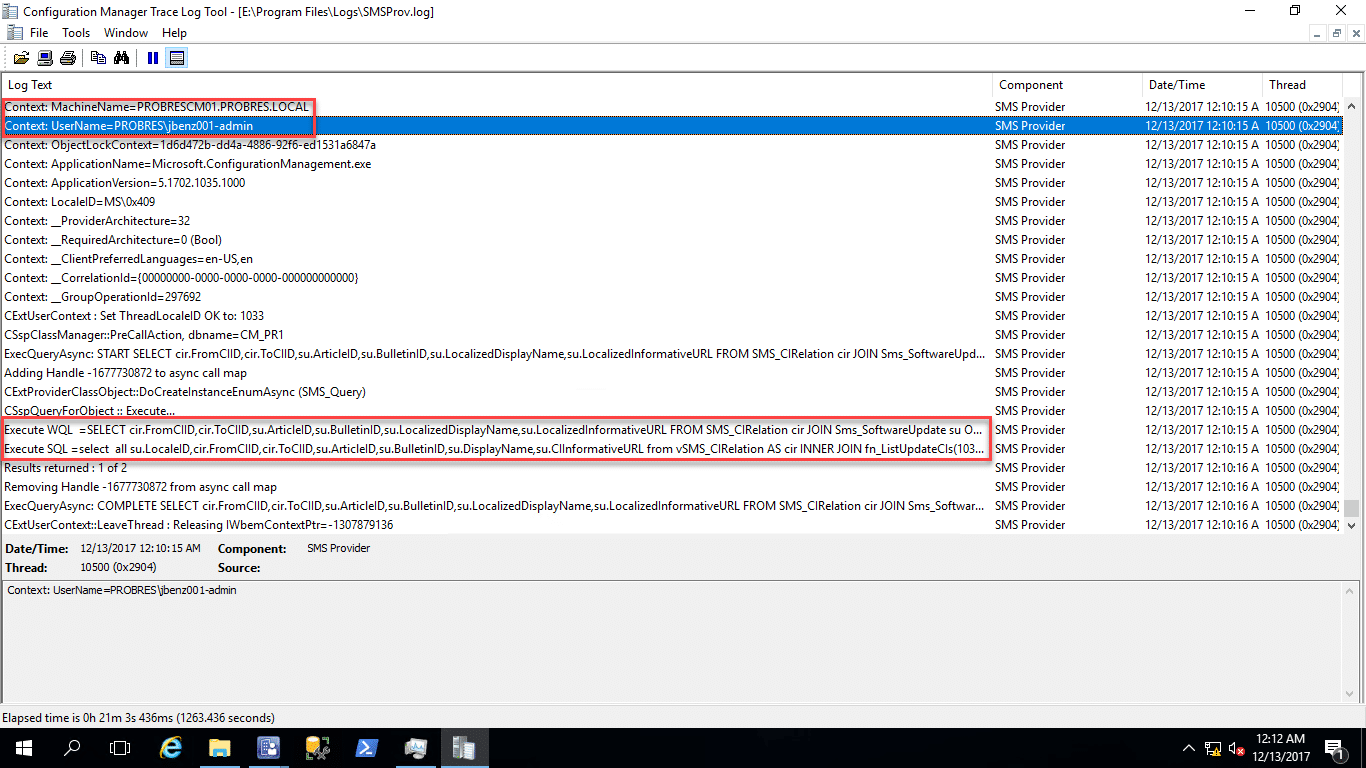Open the performance monitor taskbar icon
The image size is (1366, 768).
tap(414, 748)
